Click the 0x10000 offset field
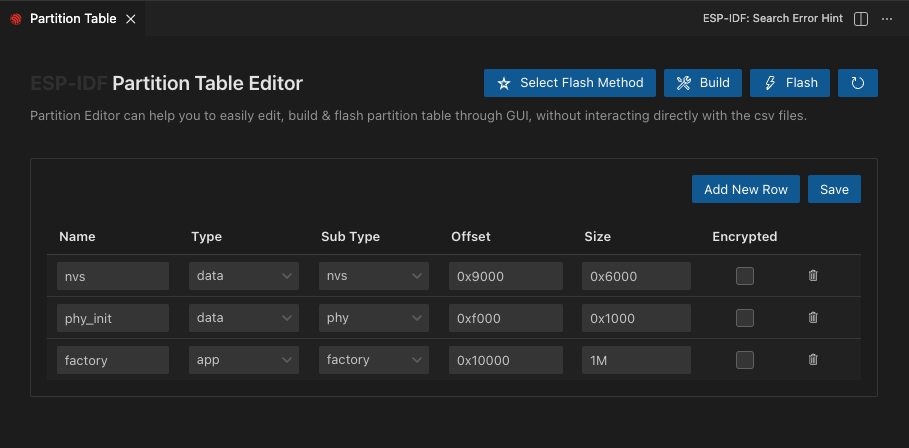This screenshot has width=909, height=448. coord(506,360)
